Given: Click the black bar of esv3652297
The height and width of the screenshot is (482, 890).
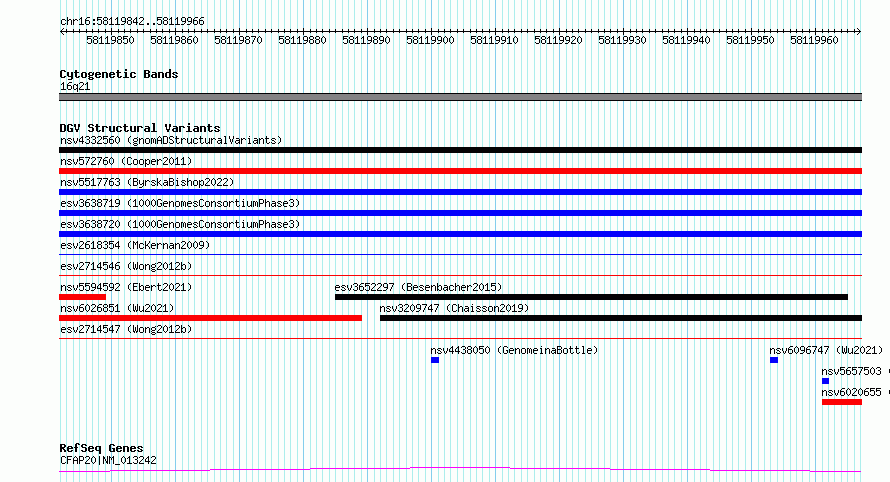Looking at the screenshot, I should click(591, 297).
